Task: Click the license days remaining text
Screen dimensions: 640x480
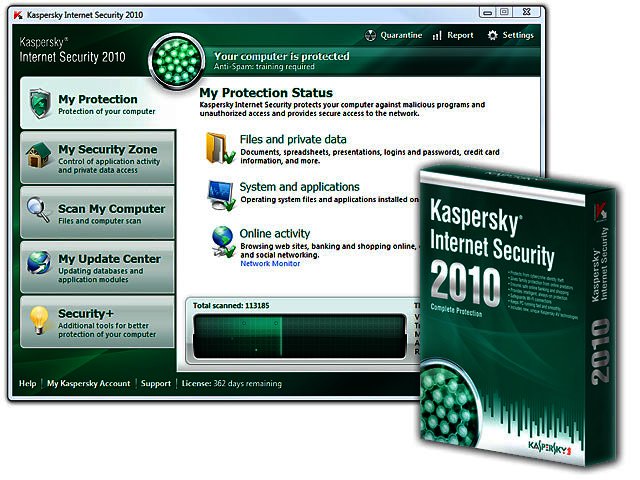Action: 230,383
